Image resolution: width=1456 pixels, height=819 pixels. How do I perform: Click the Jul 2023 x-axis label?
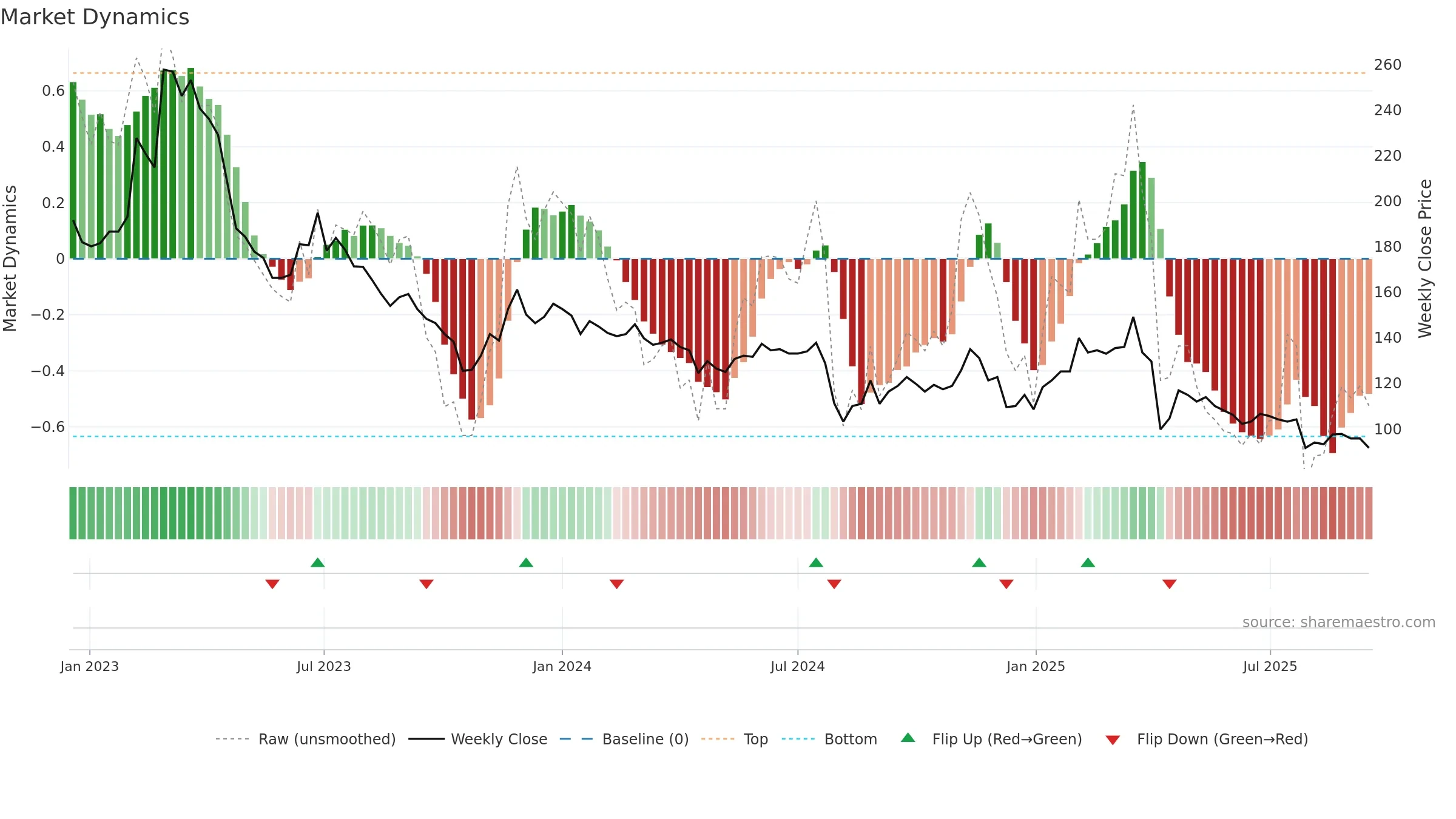(324, 666)
